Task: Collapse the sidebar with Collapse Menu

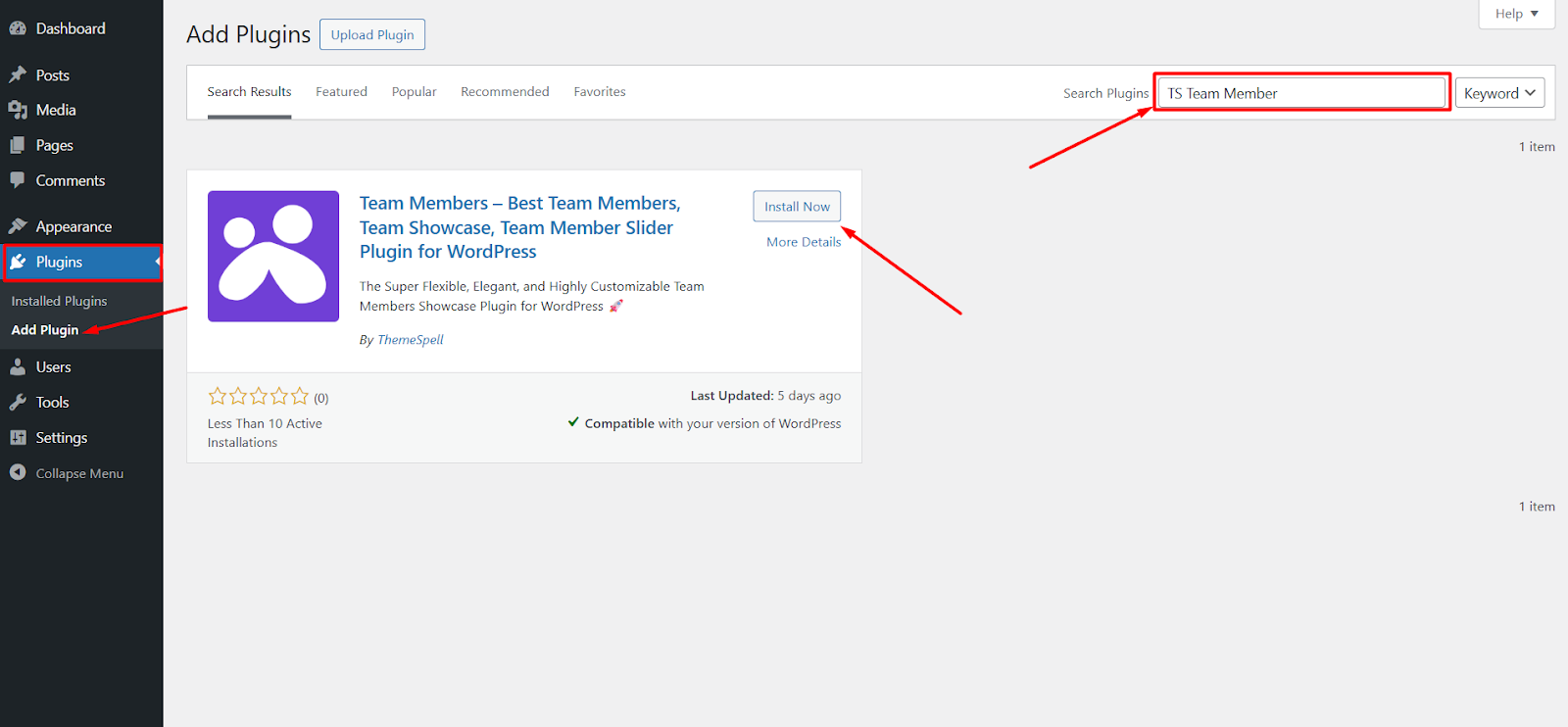Action: point(67,473)
